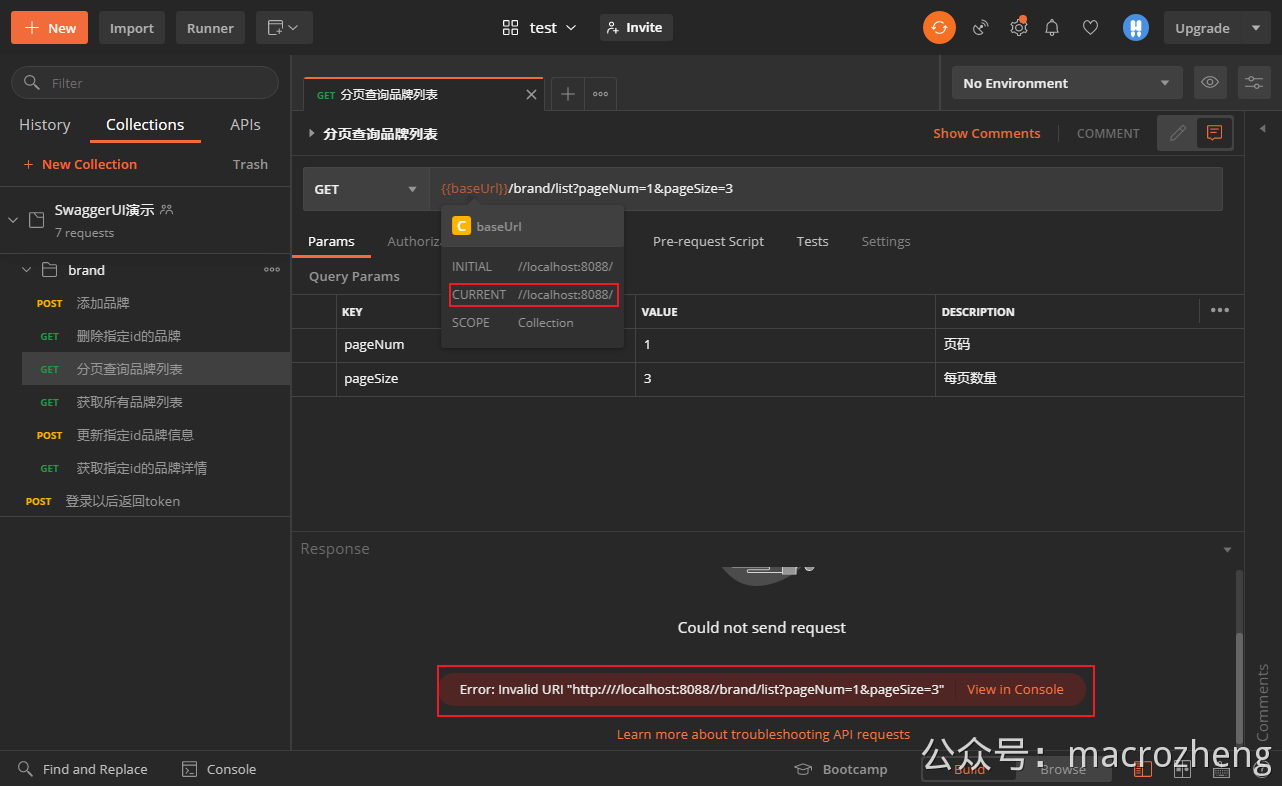
Task: Open the No Environment dropdown
Action: [x=1067, y=83]
